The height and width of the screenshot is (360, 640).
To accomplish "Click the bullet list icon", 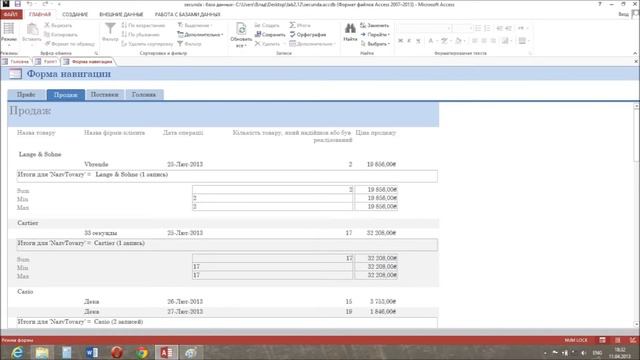I will (478, 28).
